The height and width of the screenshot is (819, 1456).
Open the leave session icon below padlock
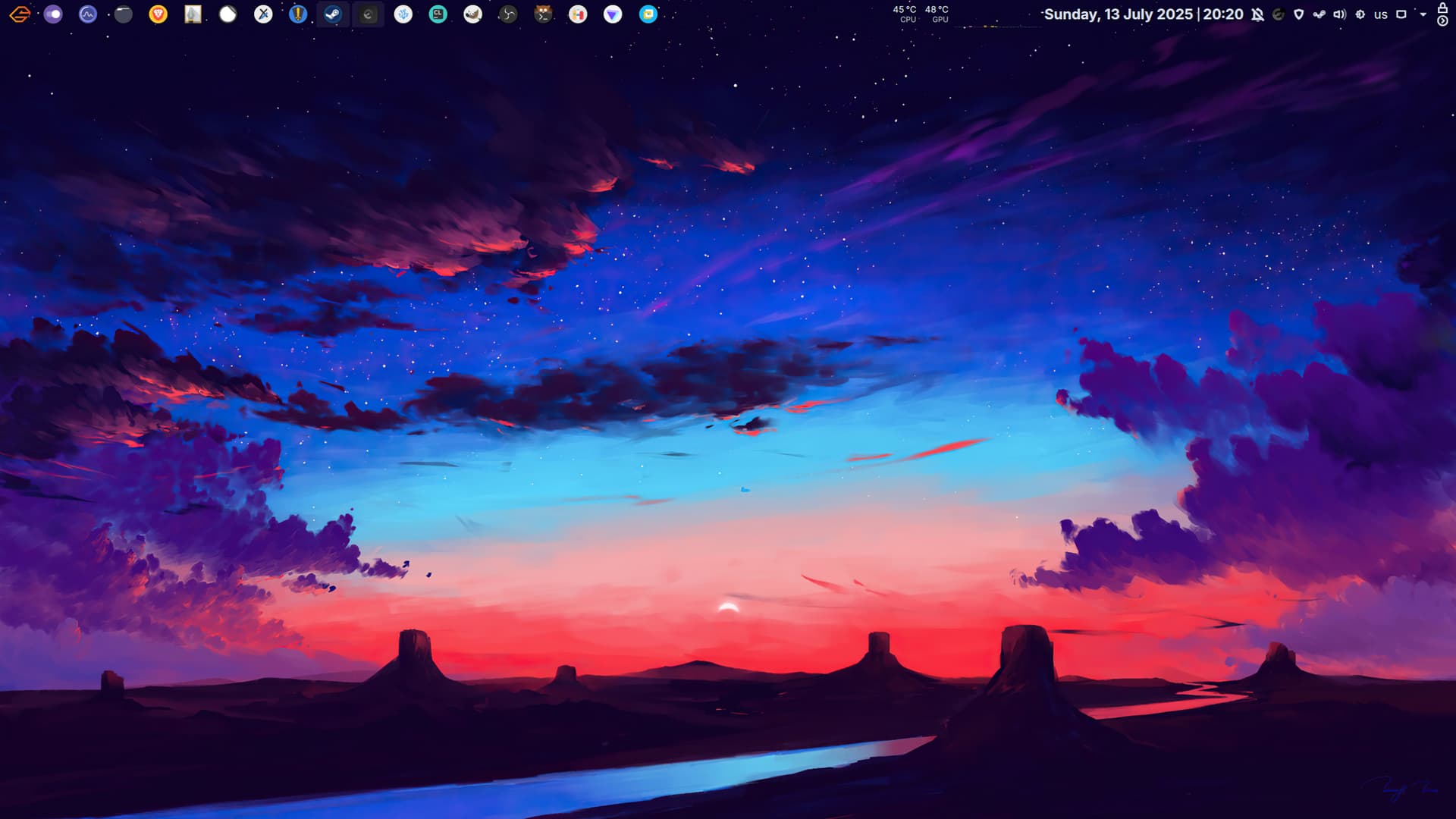[x=1442, y=21]
